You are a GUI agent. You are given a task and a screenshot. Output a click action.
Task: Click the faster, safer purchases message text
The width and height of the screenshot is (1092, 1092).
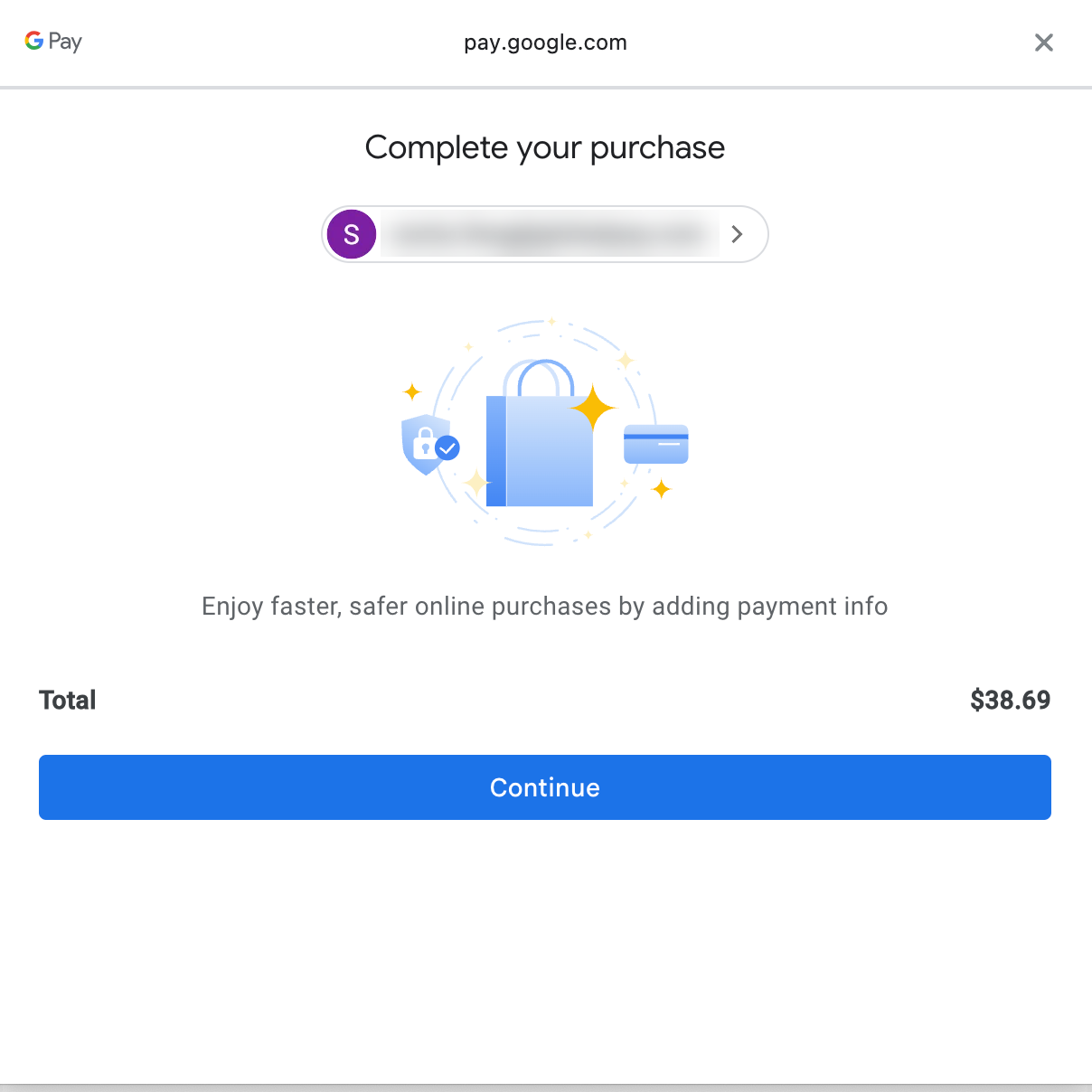[544, 607]
